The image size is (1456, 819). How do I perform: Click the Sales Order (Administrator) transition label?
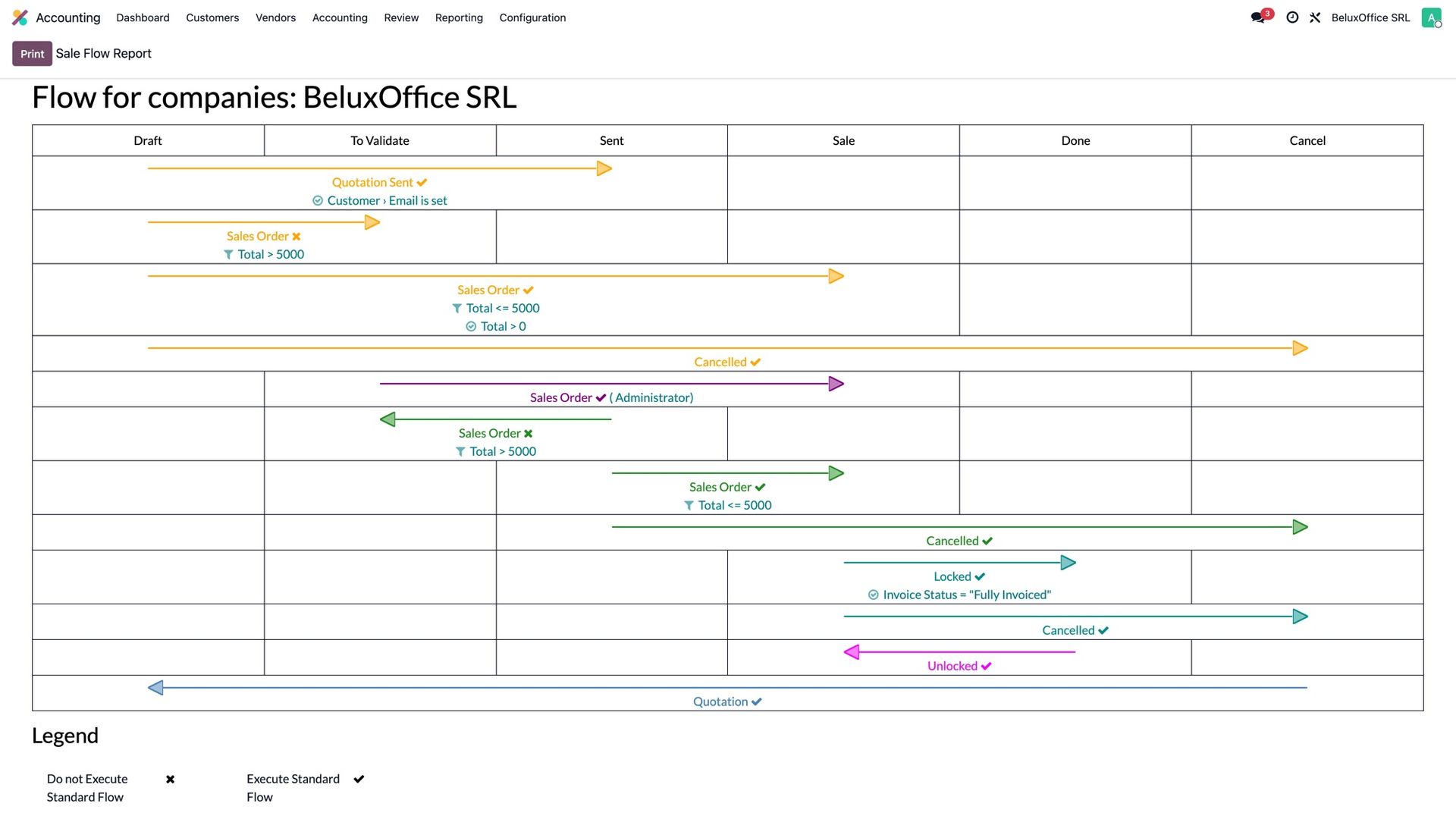tap(611, 398)
